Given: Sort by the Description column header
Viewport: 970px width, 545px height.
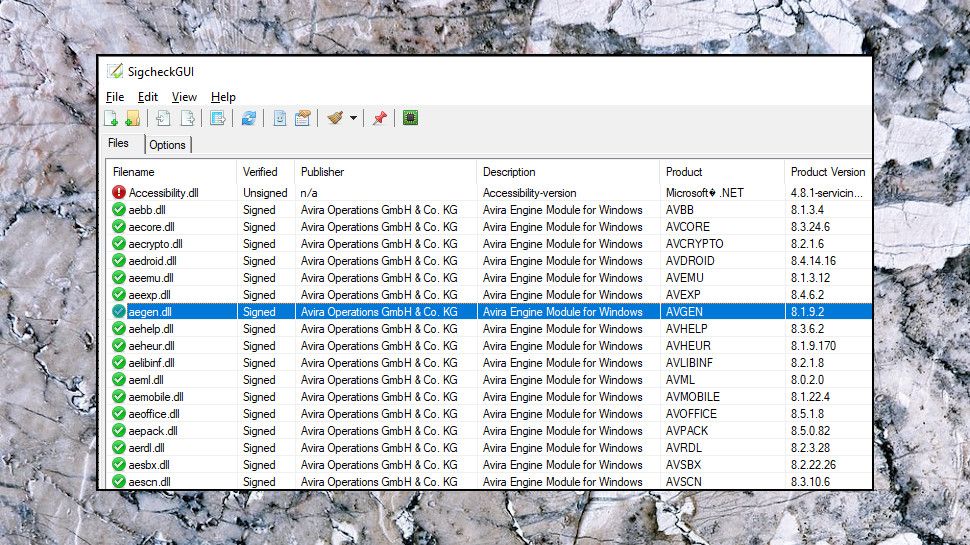Looking at the screenshot, I should 568,172.
